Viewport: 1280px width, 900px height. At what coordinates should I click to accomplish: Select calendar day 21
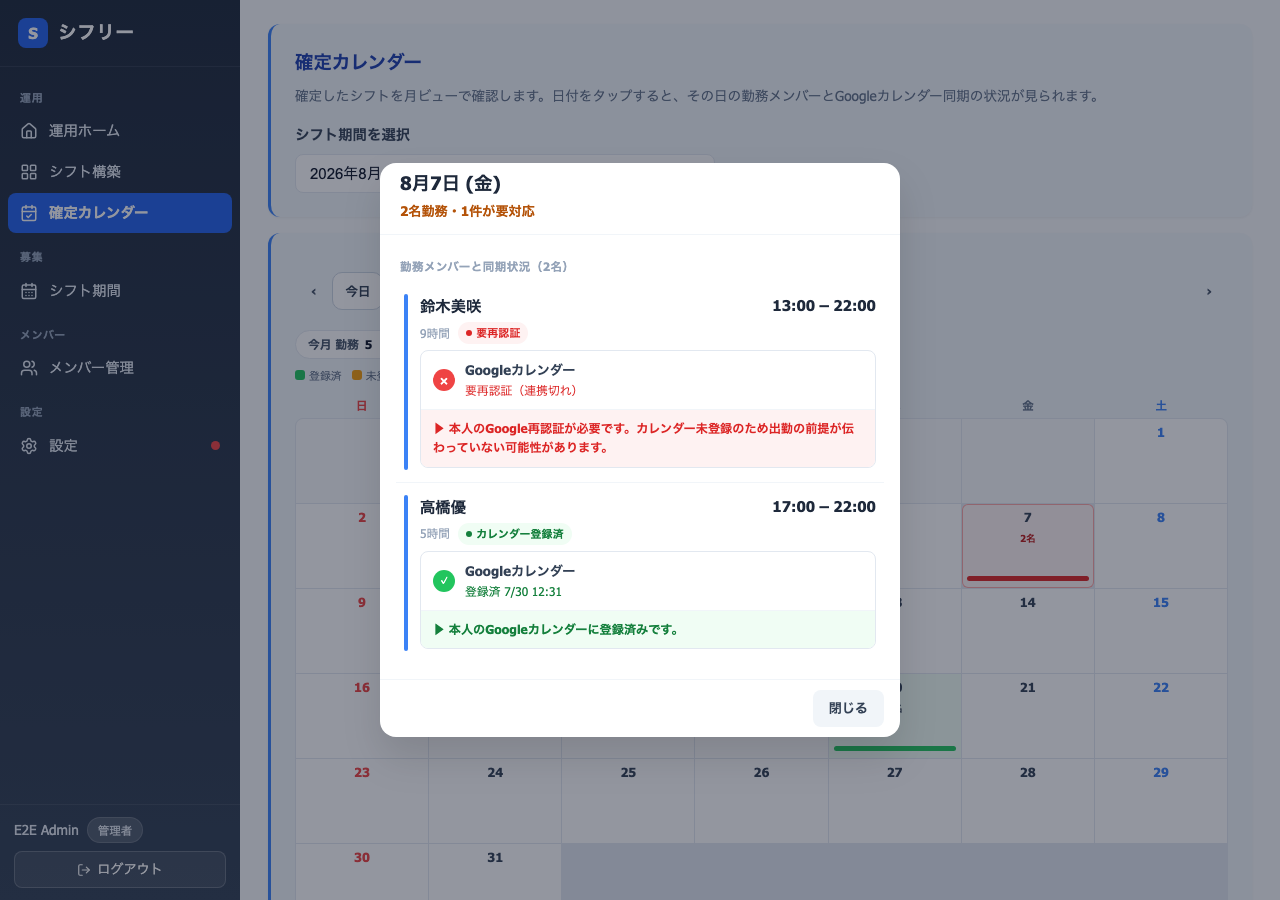[1028, 716]
